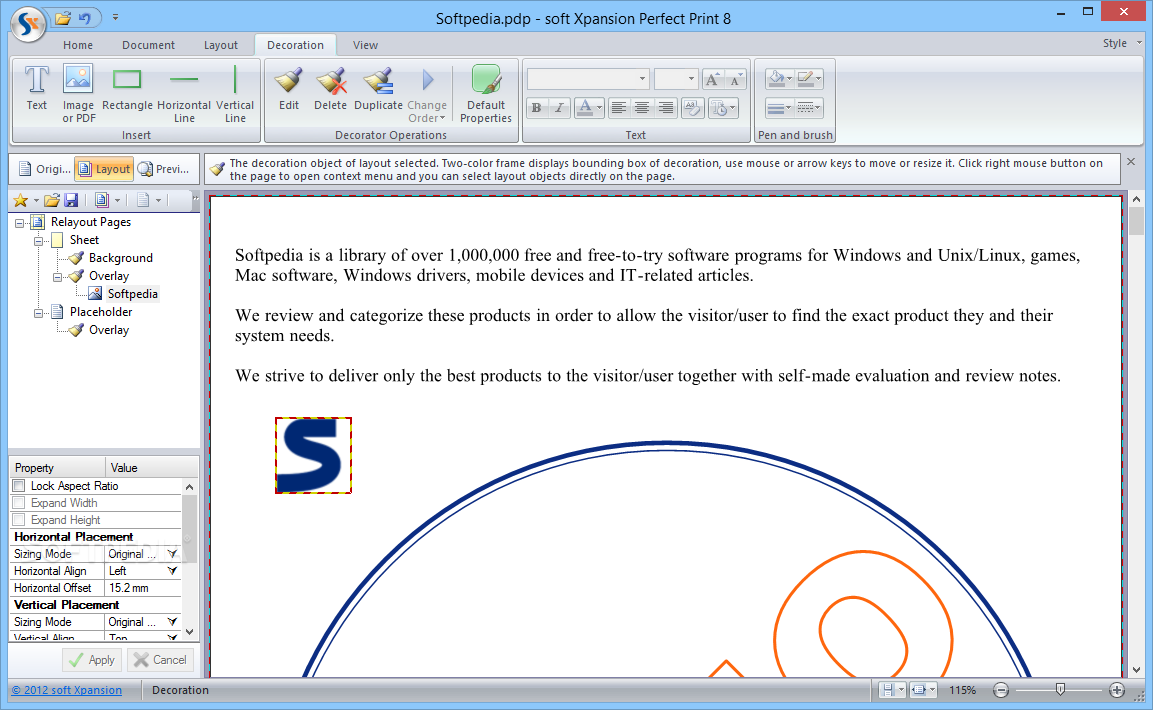
Task: Delete the selected decorator
Action: tap(330, 89)
